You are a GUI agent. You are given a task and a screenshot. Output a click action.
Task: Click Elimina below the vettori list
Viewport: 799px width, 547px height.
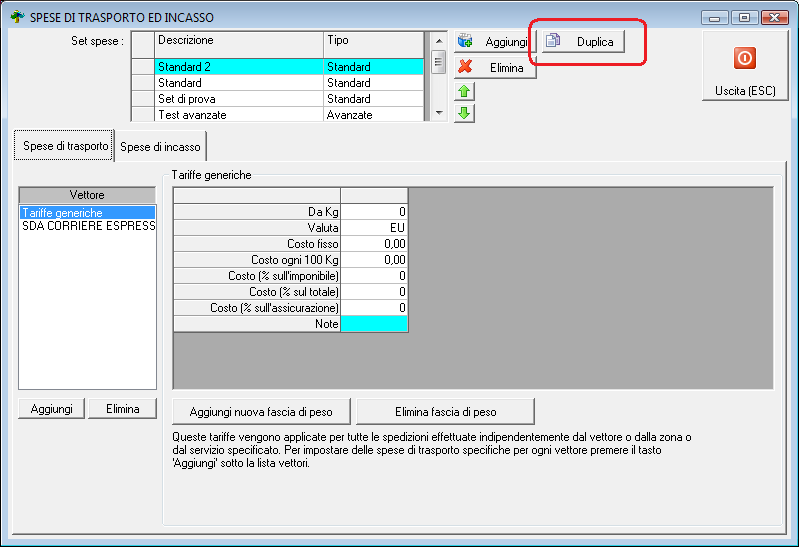[x=123, y=409]
